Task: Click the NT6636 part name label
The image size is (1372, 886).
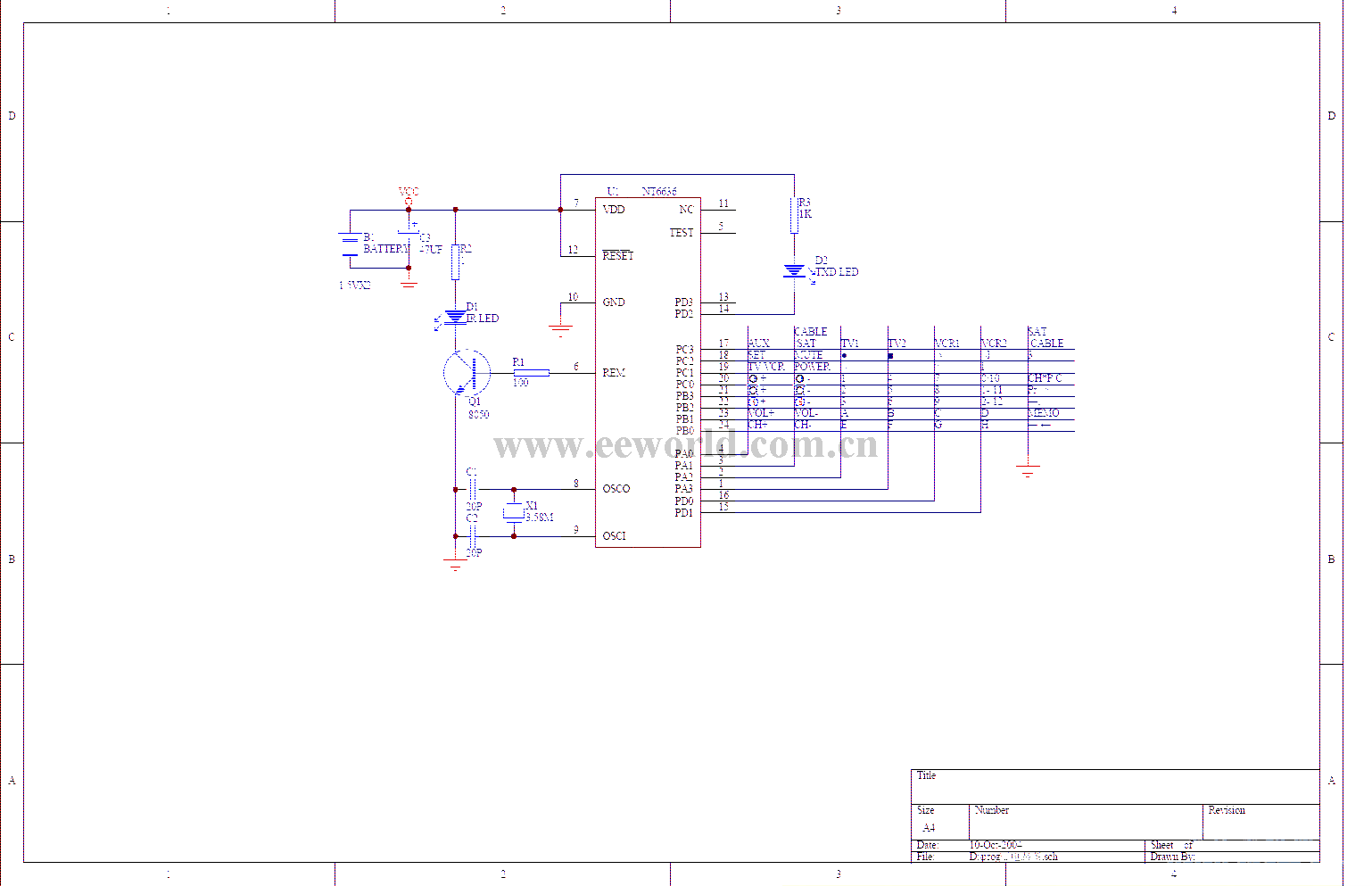Action: 659,192
